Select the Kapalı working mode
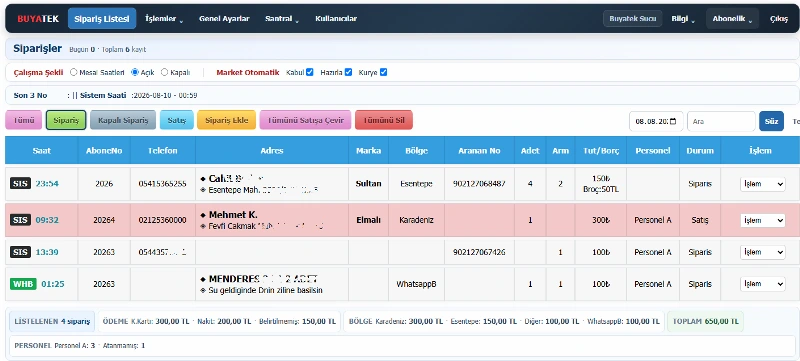800x361 pixels. (x=164, y=72)
